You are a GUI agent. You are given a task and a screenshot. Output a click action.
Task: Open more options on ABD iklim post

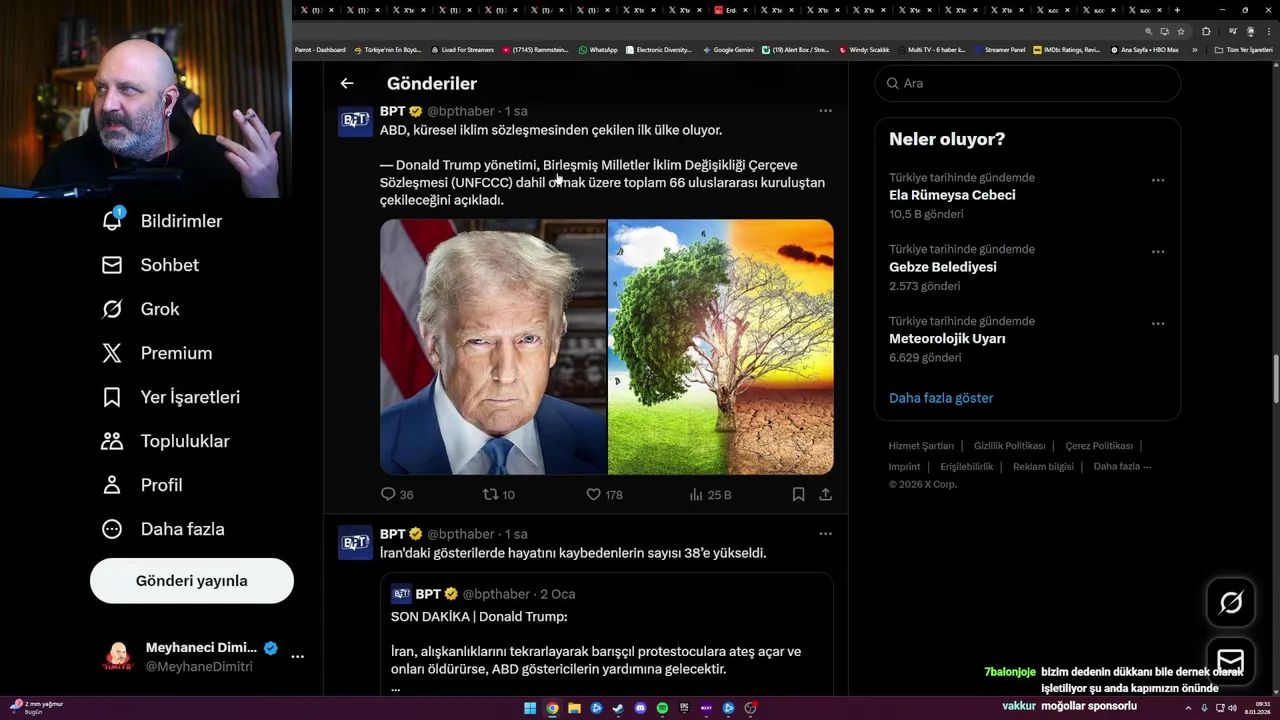coord(825,111)
